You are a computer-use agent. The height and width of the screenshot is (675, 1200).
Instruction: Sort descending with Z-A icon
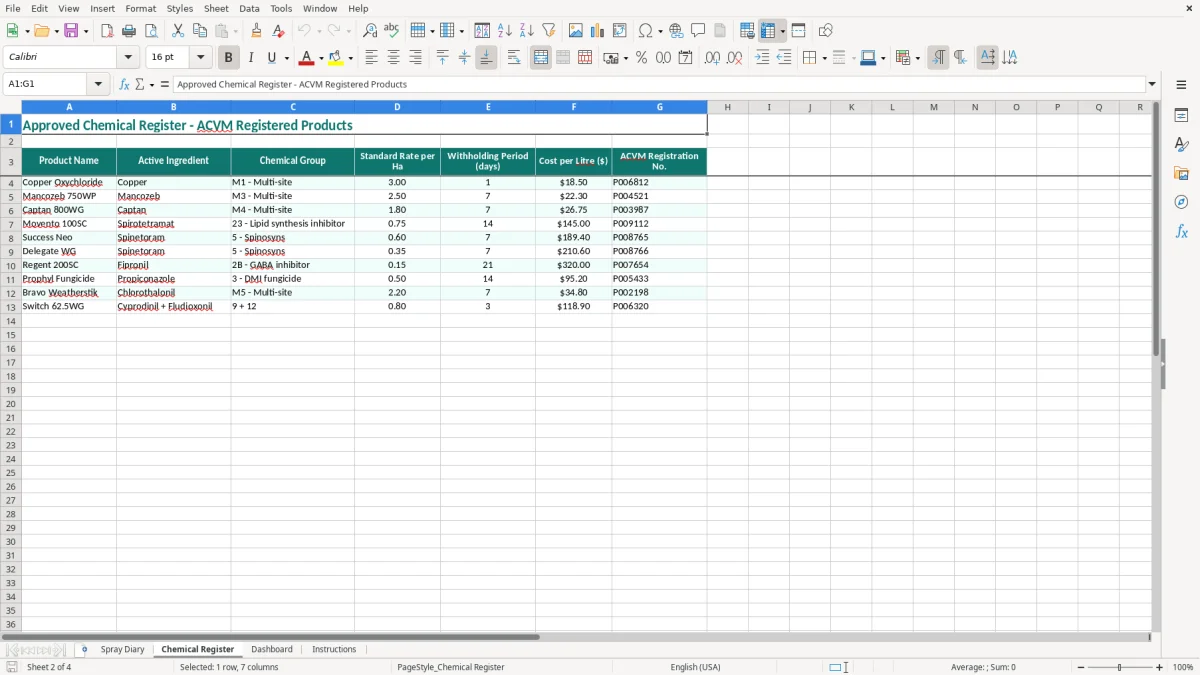tap(526, 31)
